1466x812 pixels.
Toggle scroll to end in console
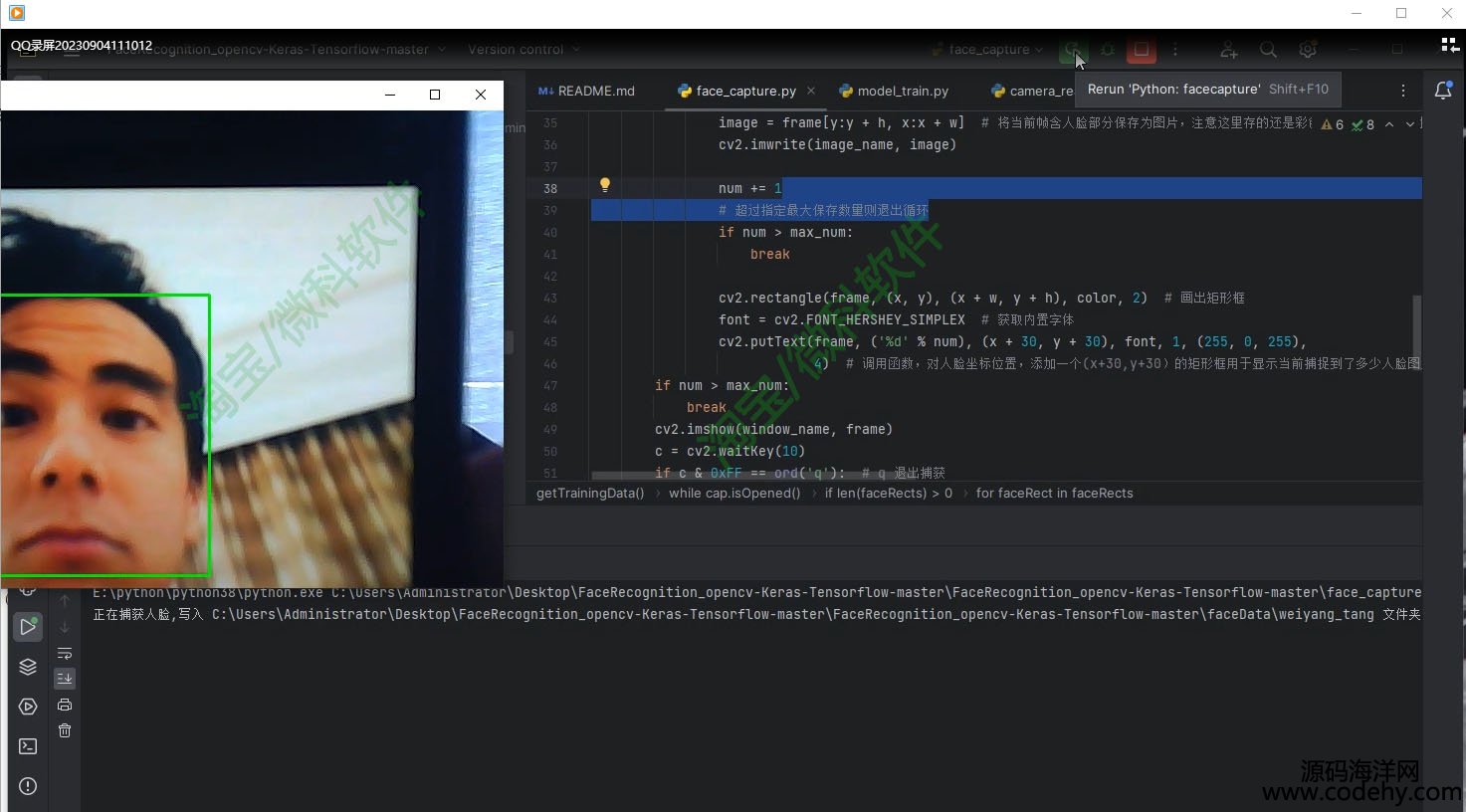(x=65, y=679)
